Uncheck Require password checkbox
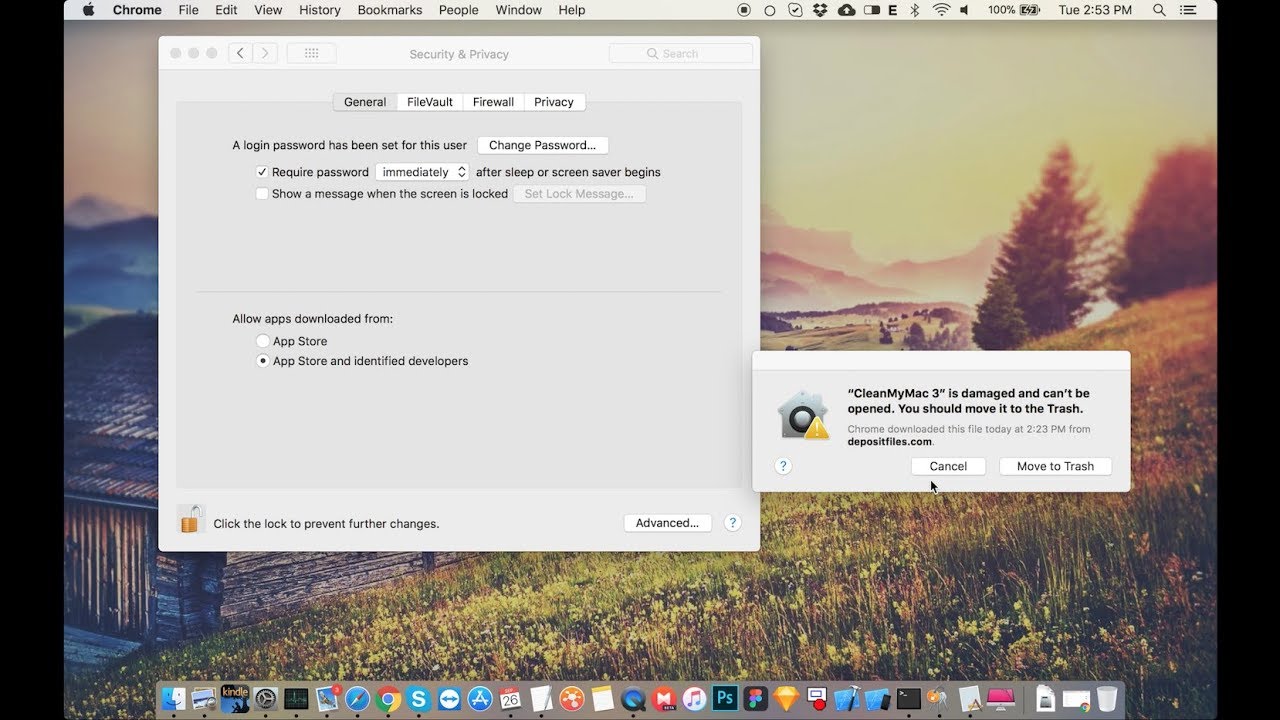The image size is (1280, 720). pos(262,172)
